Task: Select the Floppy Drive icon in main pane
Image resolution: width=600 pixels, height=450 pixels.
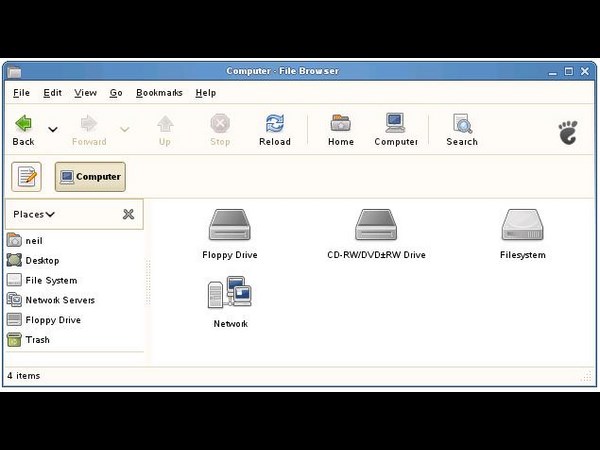Action: coord(229,225)
